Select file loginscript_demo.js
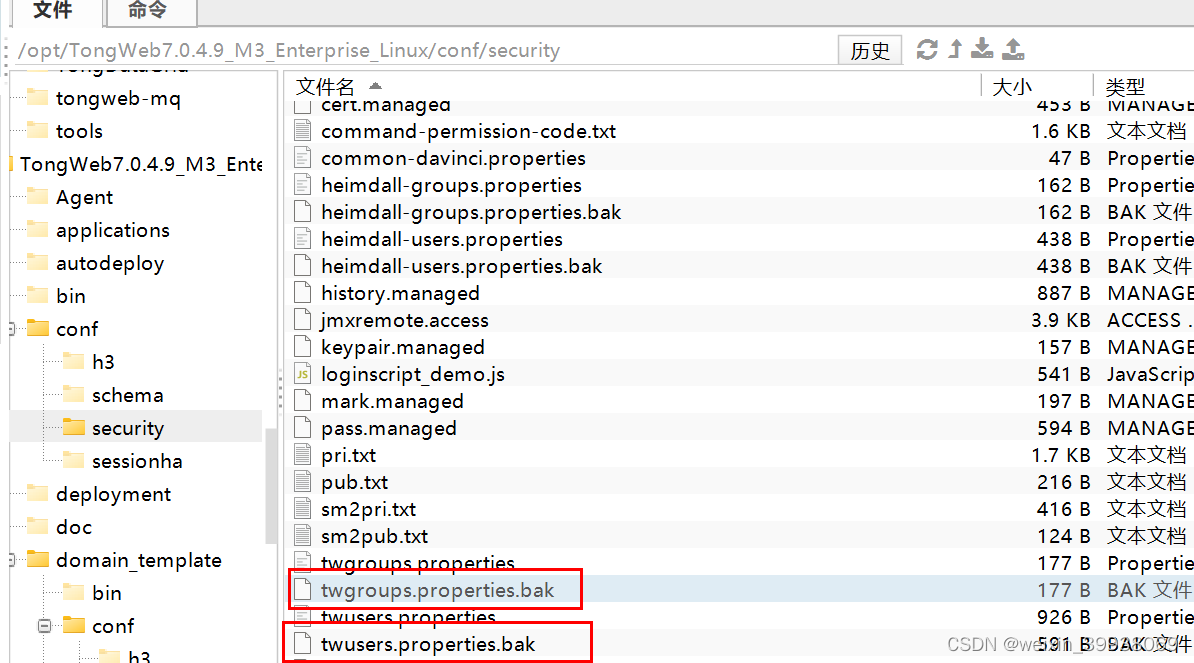 click(413, 375)
